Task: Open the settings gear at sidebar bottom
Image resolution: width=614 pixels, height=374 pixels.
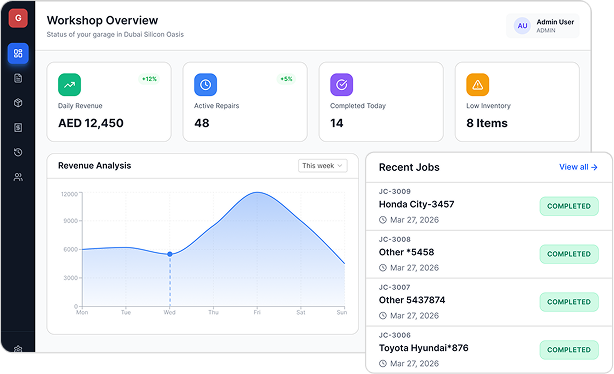Action: coord(18,349)
